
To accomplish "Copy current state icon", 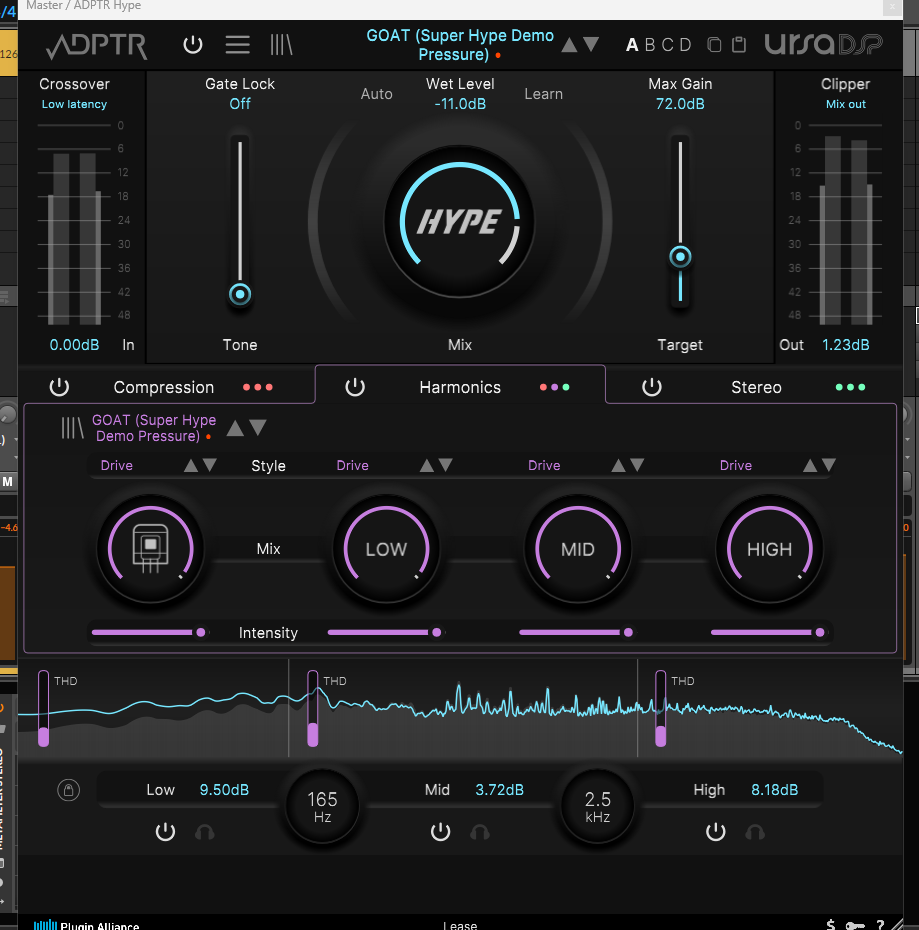I will point(714,44).
